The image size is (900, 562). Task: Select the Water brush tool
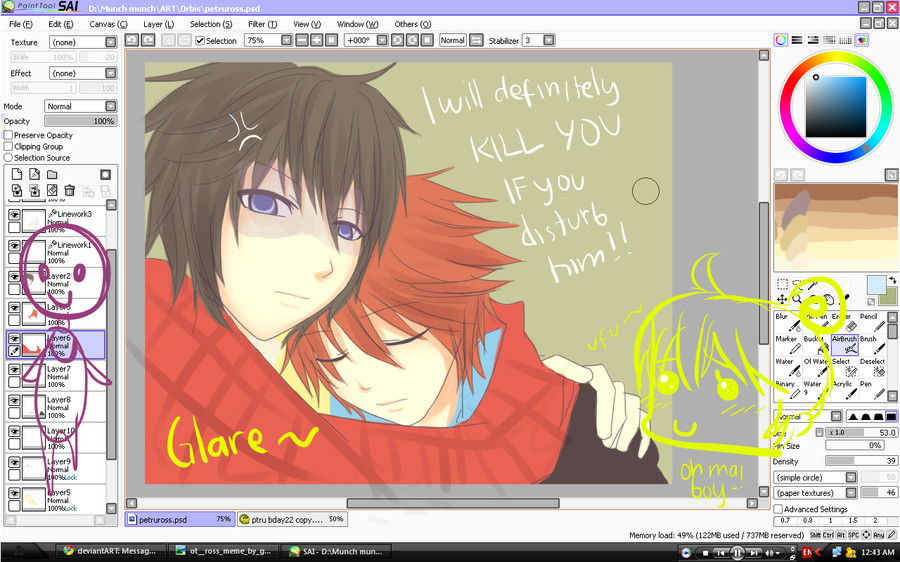(x=788, y=367)
